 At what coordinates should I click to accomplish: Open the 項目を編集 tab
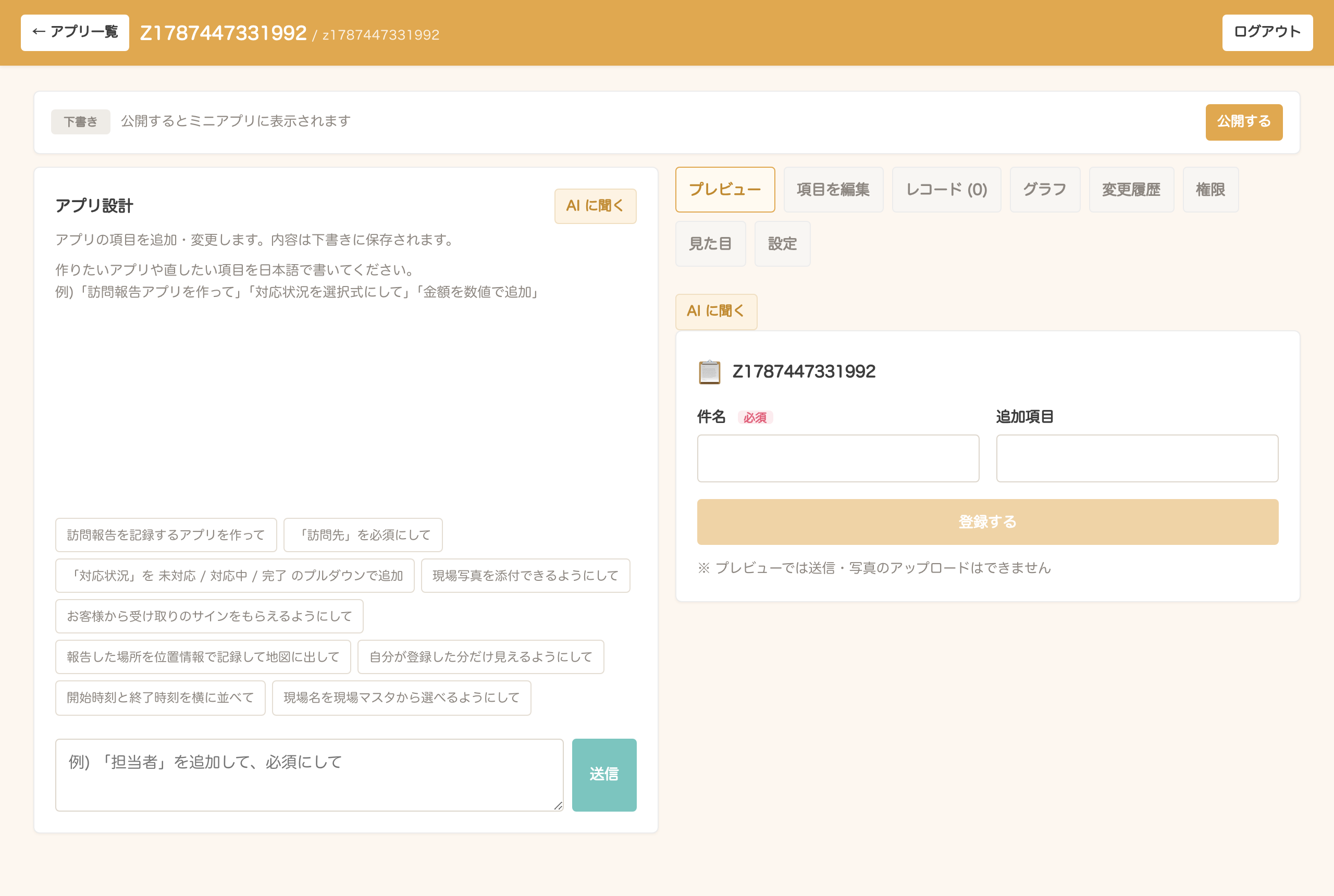click(833, 190)
